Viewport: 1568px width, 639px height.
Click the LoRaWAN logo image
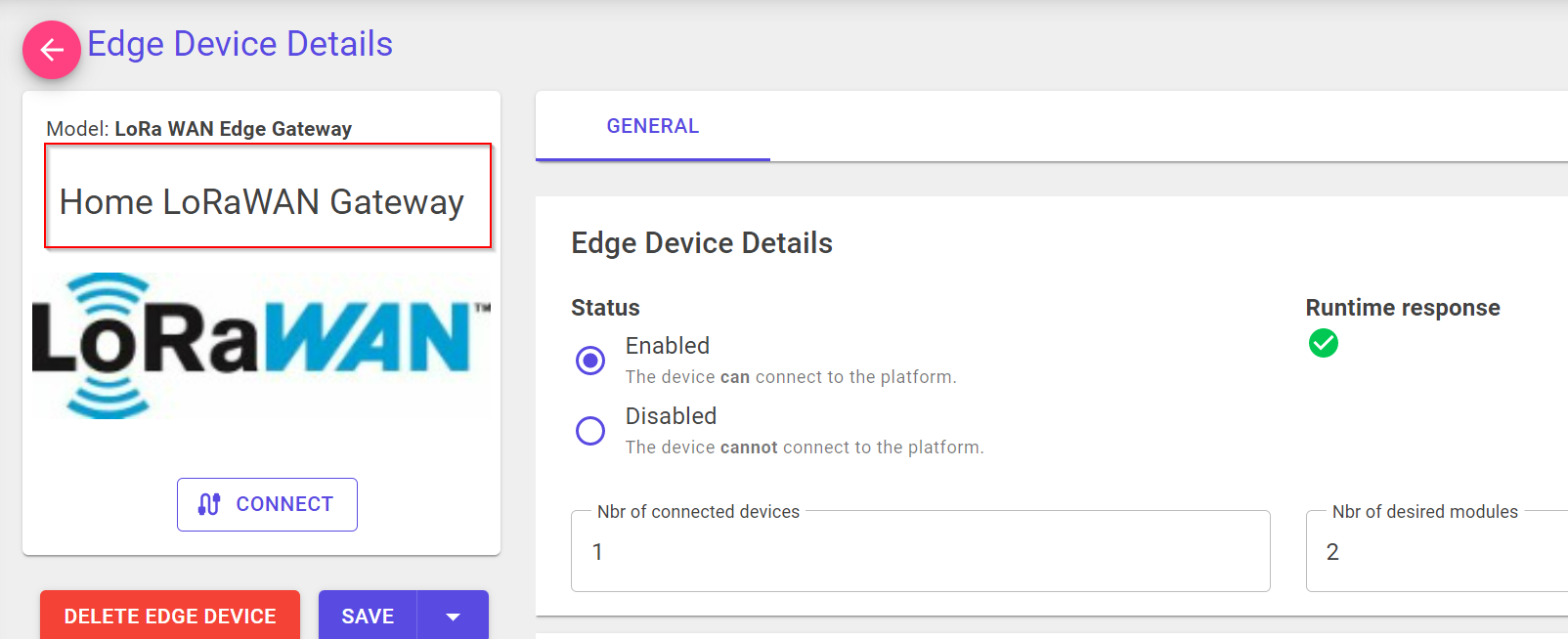[260, 345]
